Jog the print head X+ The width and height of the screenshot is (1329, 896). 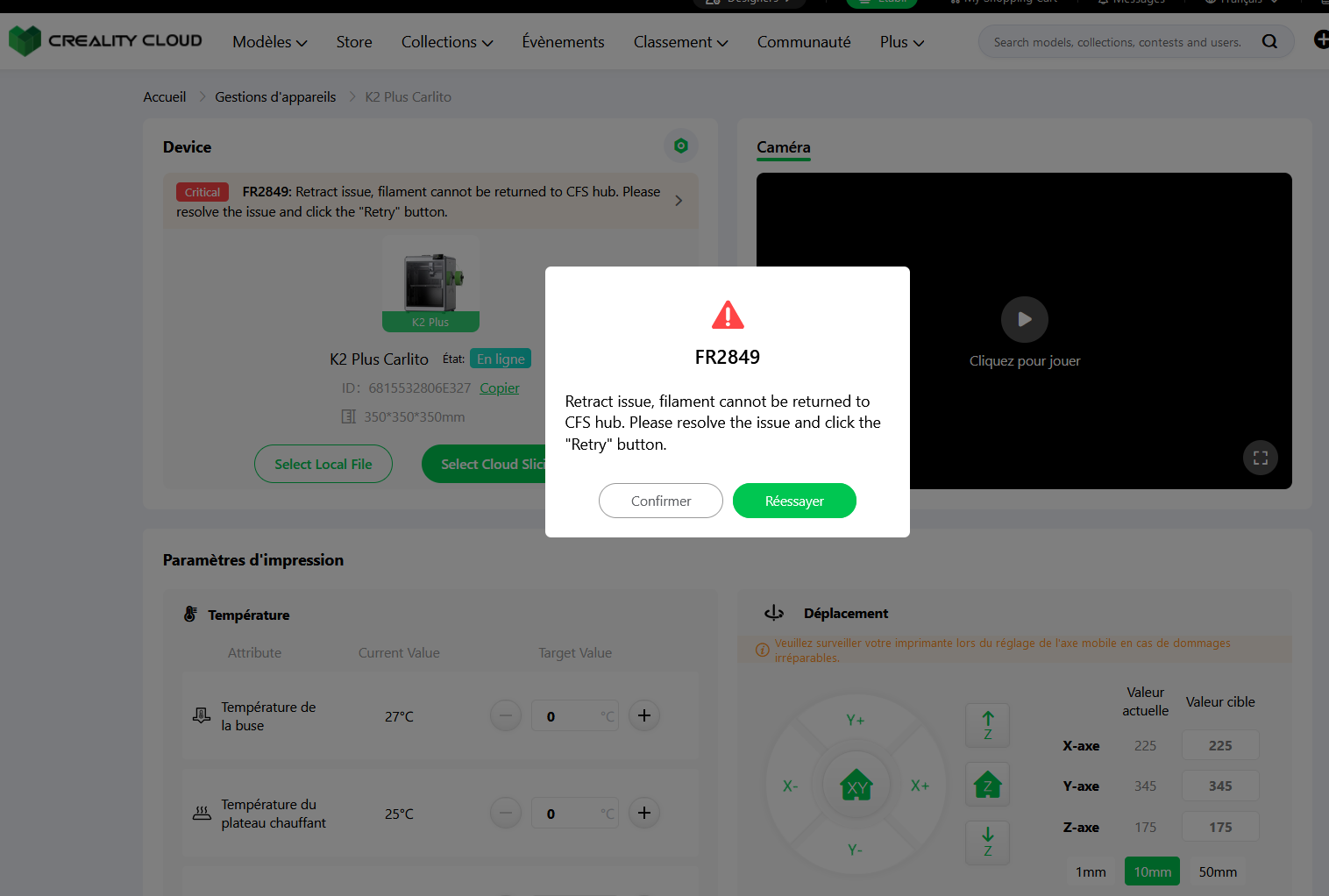pos(920,786)
